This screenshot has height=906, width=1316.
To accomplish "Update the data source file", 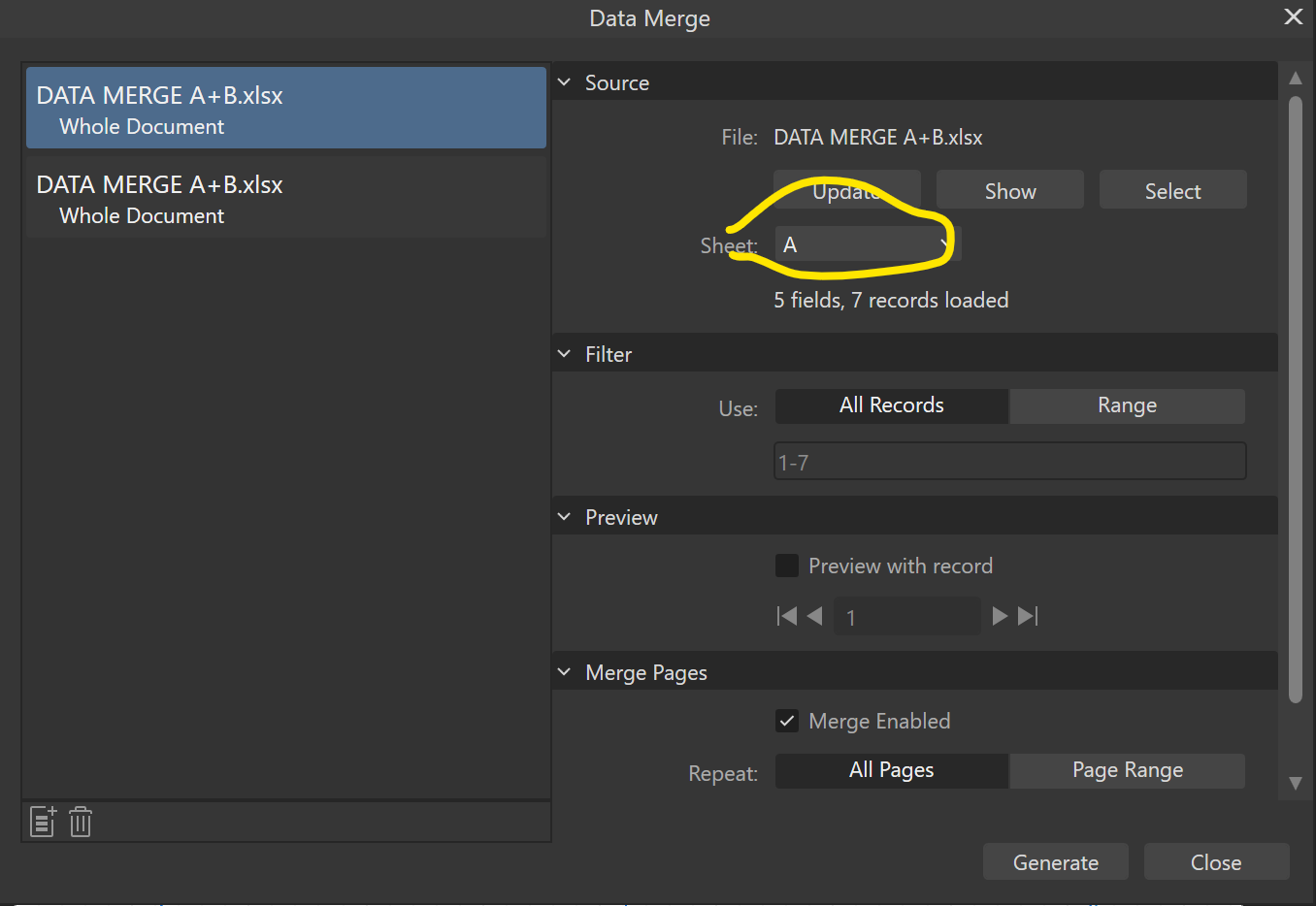I will pyautogui.click(x=847, y=189).
